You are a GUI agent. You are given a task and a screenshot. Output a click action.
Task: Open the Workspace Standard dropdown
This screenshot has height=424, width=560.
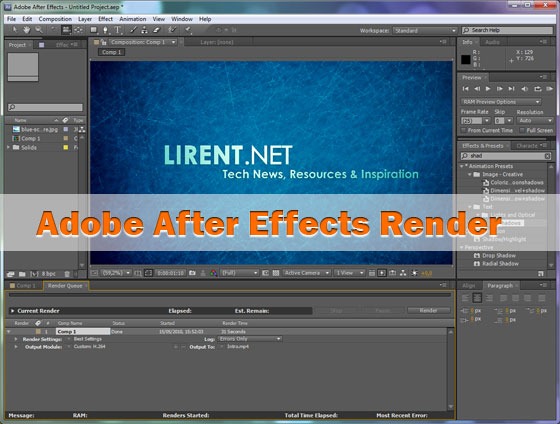[x=425, y=31]
